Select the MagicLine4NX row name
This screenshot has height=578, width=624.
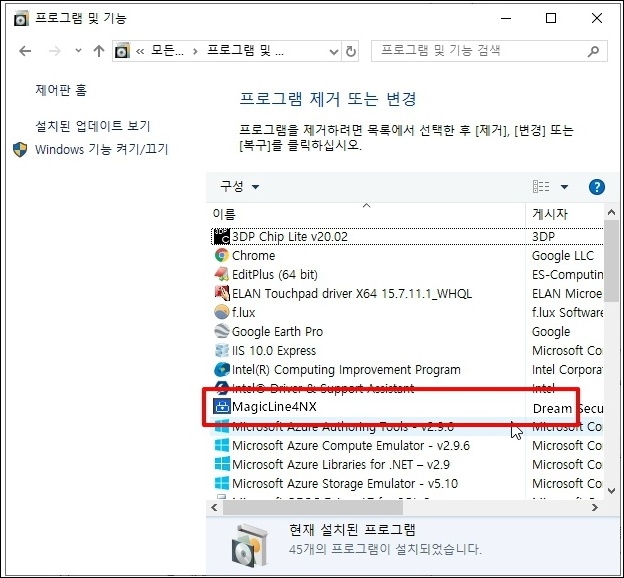coord(274,407)
